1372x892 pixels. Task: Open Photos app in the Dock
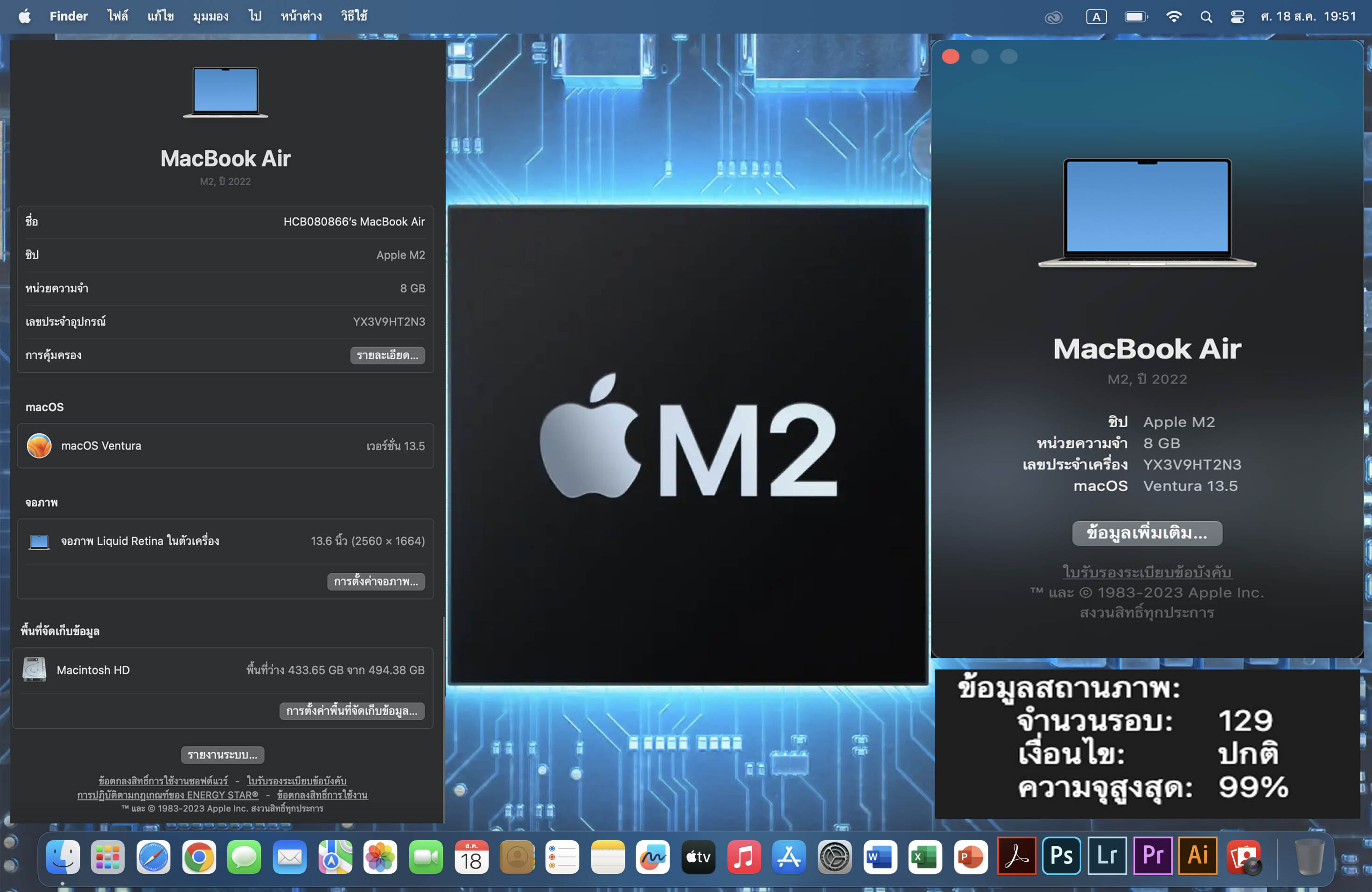point(380,857)
